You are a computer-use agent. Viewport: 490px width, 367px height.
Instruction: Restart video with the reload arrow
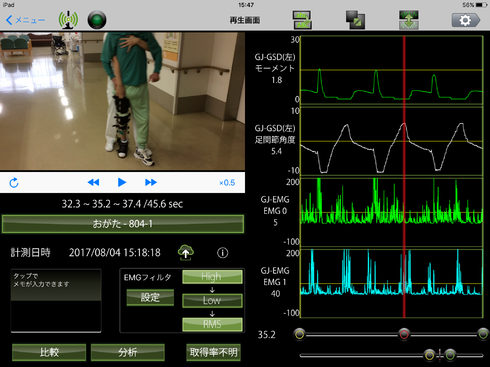coord(14,183)
